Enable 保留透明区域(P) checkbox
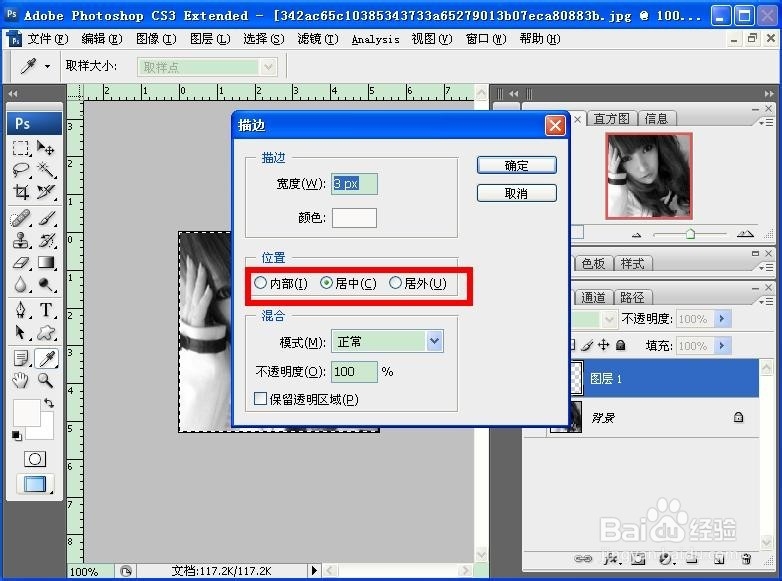 pyautogui.click(x=260, y=398)
